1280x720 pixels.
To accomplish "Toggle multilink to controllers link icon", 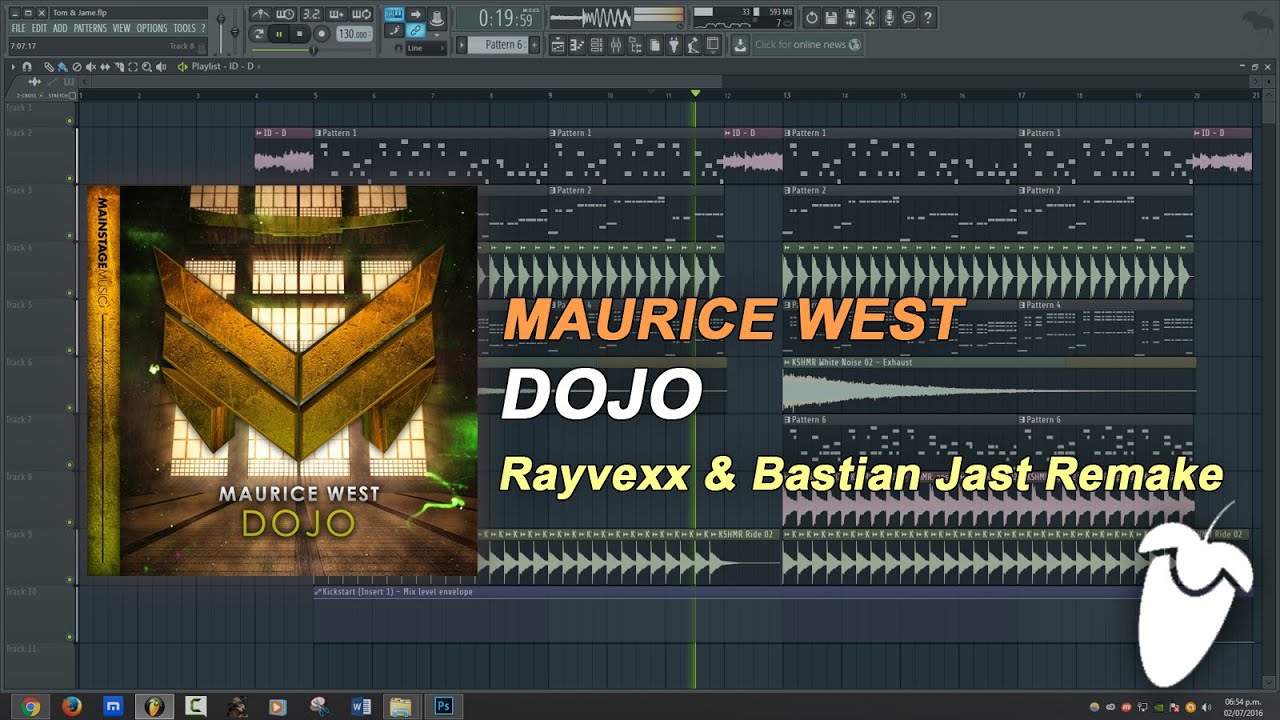I will coord(415,30).
